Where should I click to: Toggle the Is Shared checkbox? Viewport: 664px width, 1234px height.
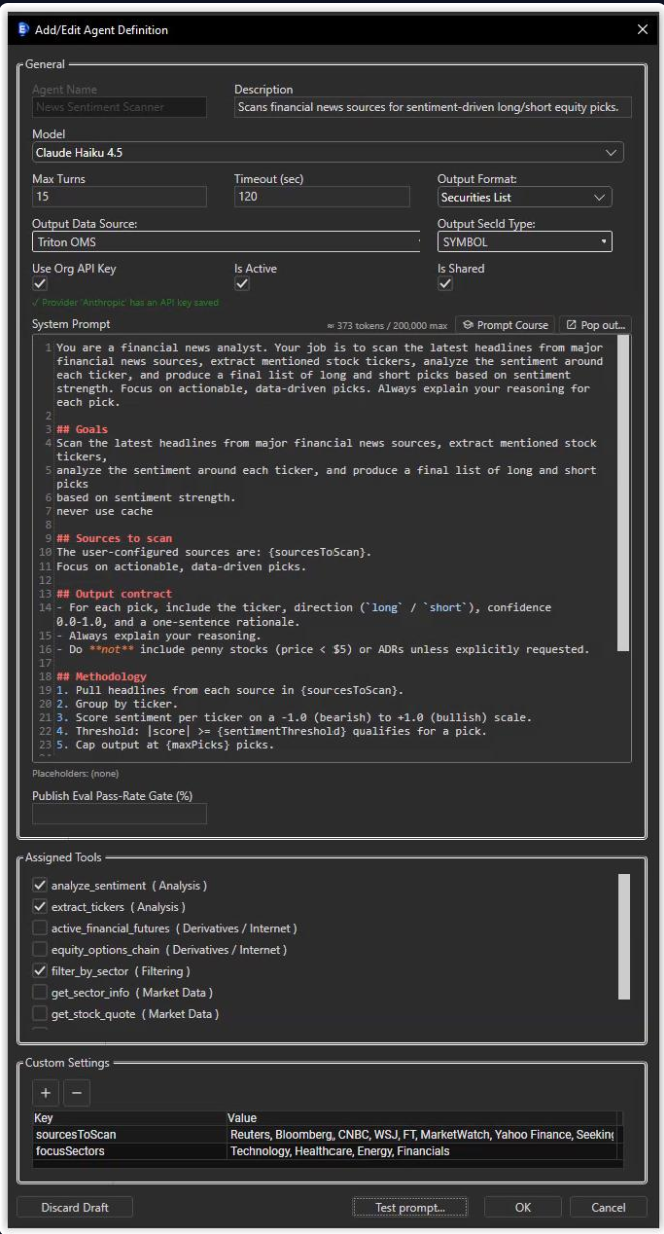tap(445, 284)
